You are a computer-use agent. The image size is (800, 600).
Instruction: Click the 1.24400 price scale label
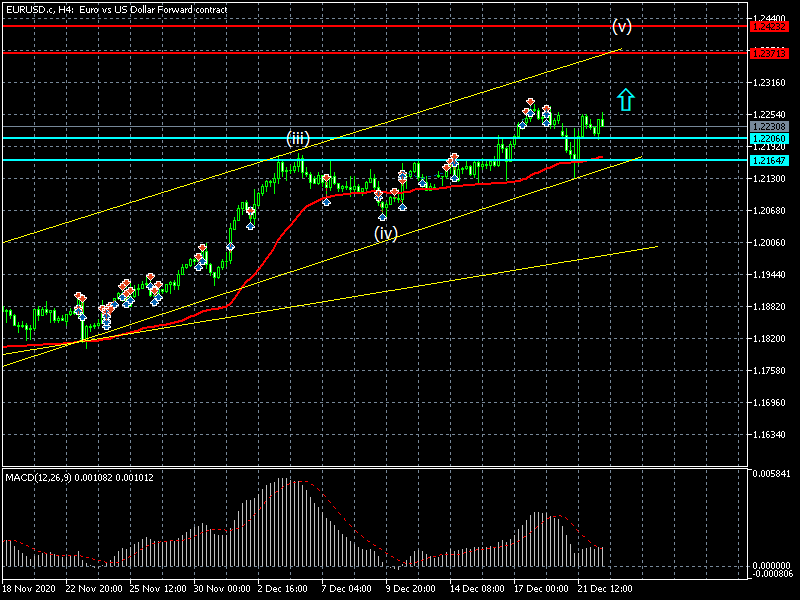771,18
